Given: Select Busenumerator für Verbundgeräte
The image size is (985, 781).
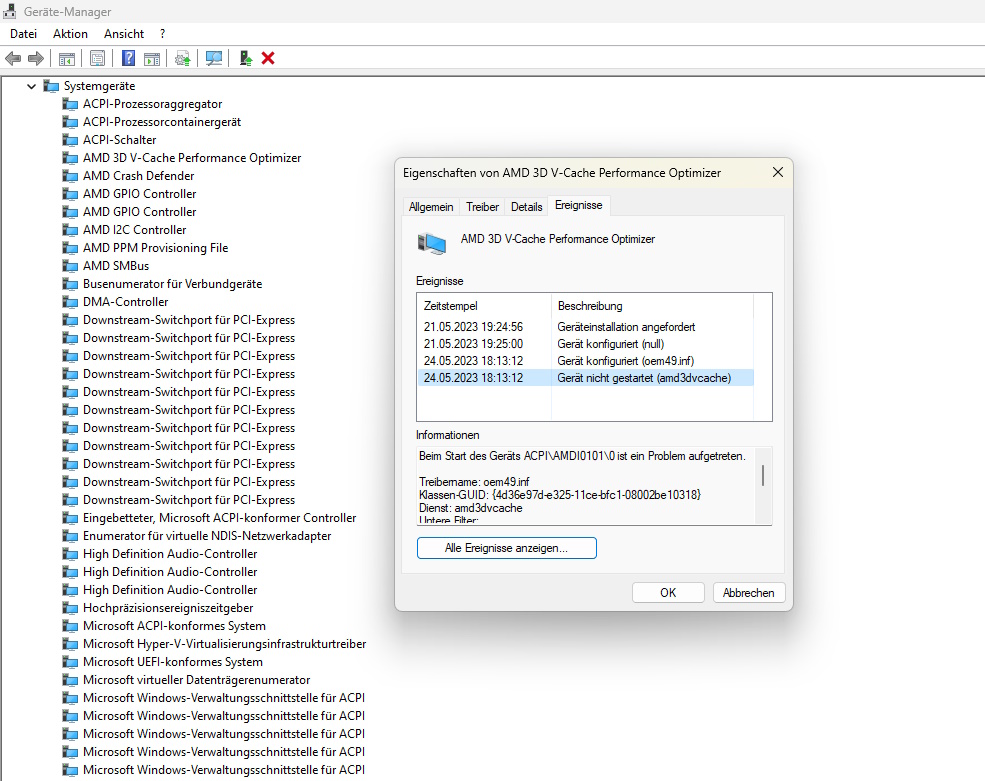Looking at the screenshot, I should coord(173,284).
